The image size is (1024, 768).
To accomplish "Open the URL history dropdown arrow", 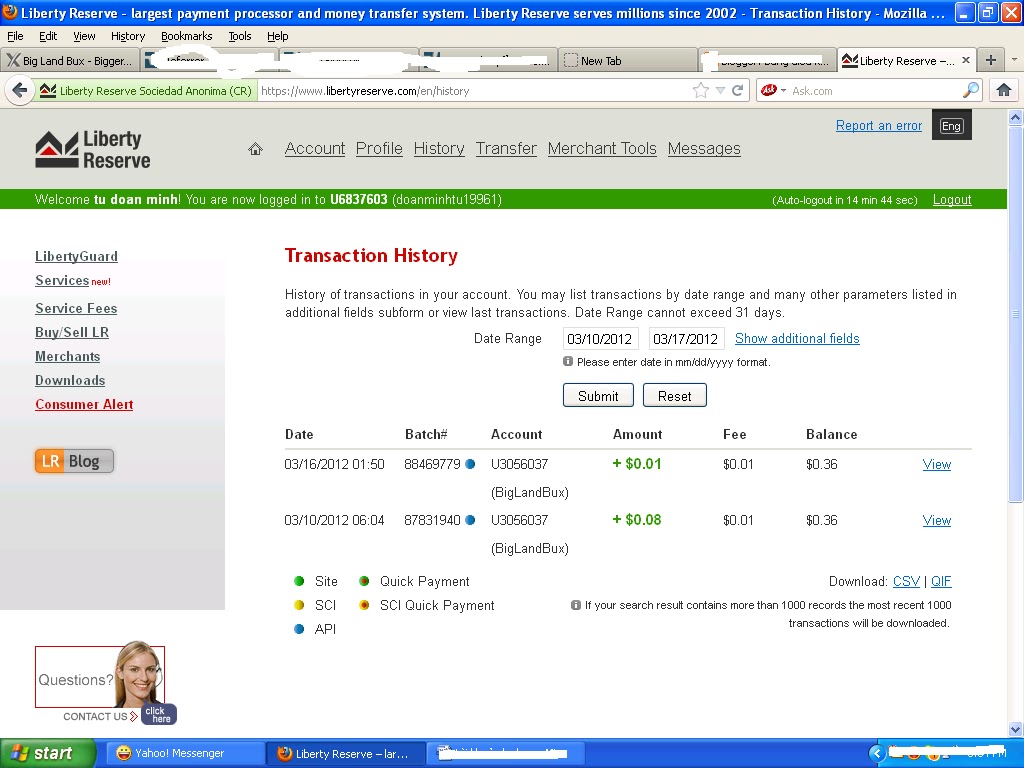I will click(x=720, y=91).
